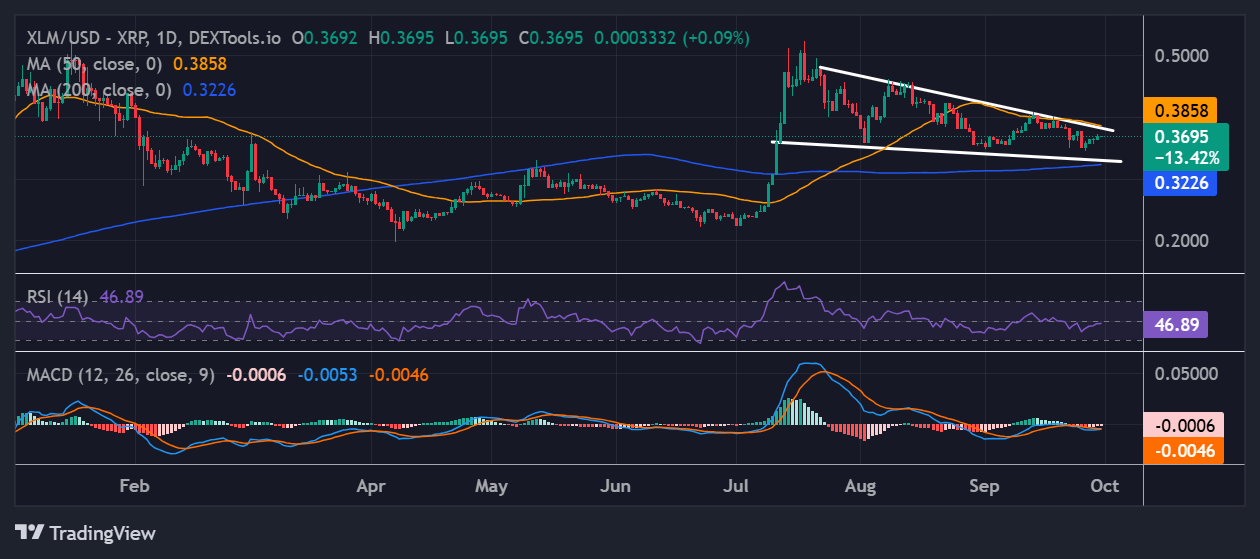
Task: Click the Feb label on time axis
Action: point(134,486)
